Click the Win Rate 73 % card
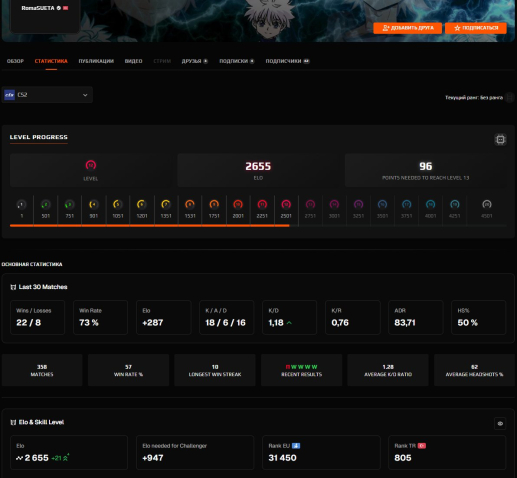Image resolution: width=517 pixels, height=478 pixels. click(100, 317)
